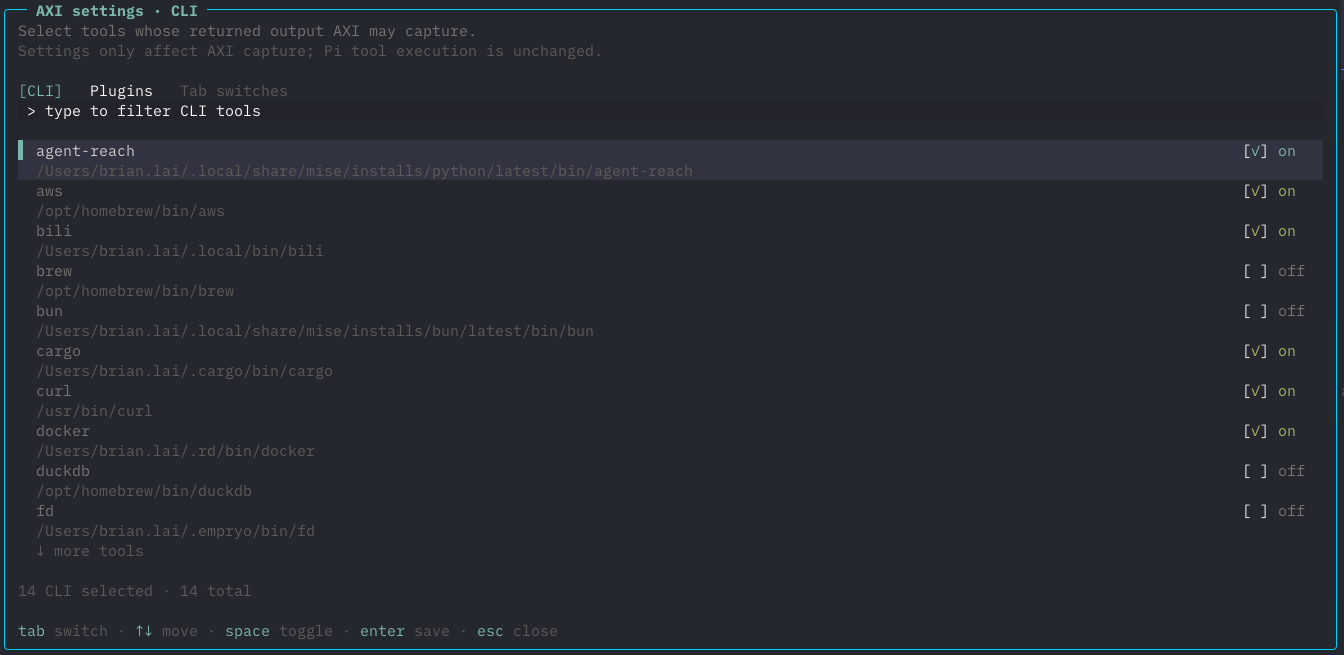Click the tab switch hint
Screen dimensions: 1344x655
tap(63, 631)
